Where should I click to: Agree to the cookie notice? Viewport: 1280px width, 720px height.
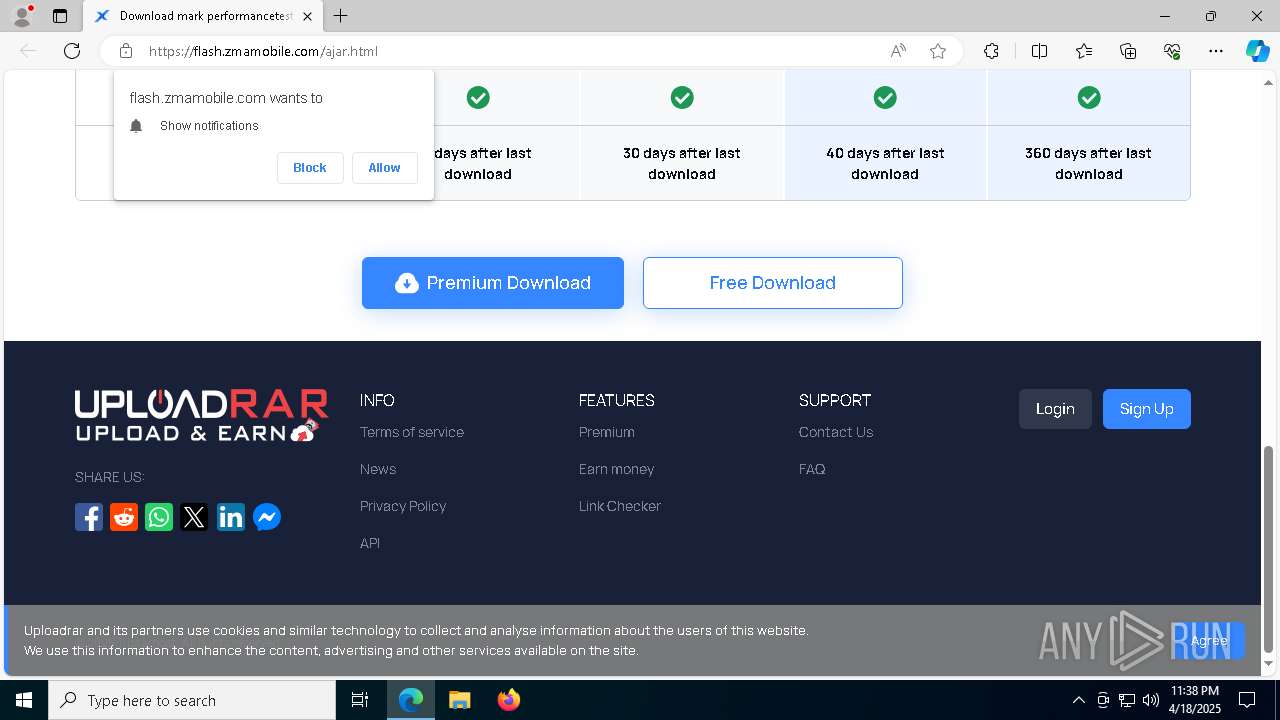pyautogui.click(x=1209, y=641)
